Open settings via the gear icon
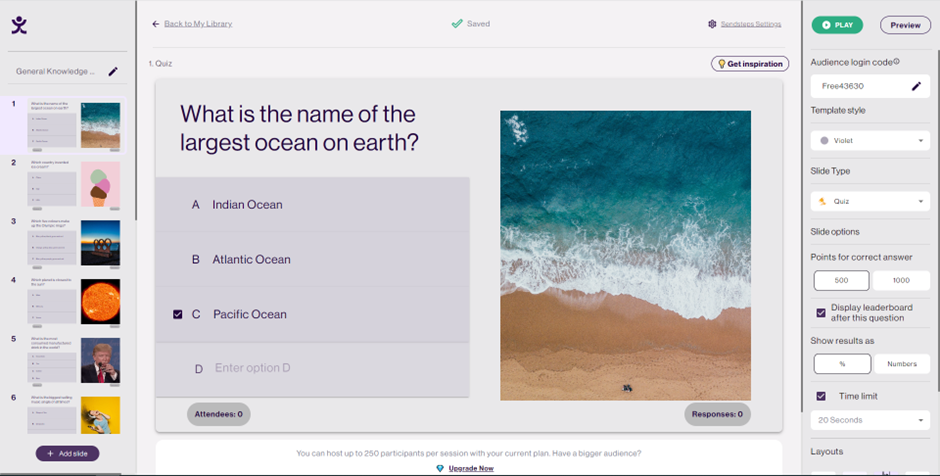The image size is (940, 476). (712, 24)
